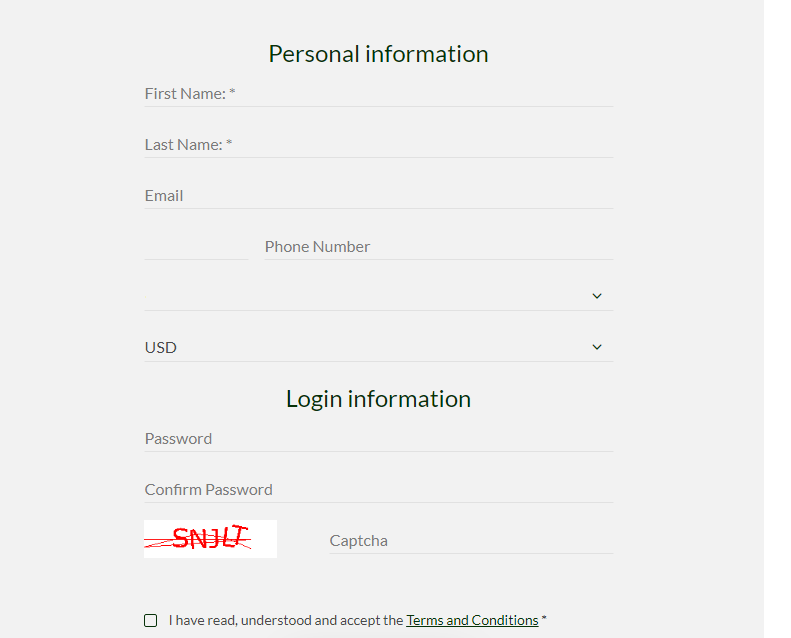Click the Login information heading

[378, 399]
